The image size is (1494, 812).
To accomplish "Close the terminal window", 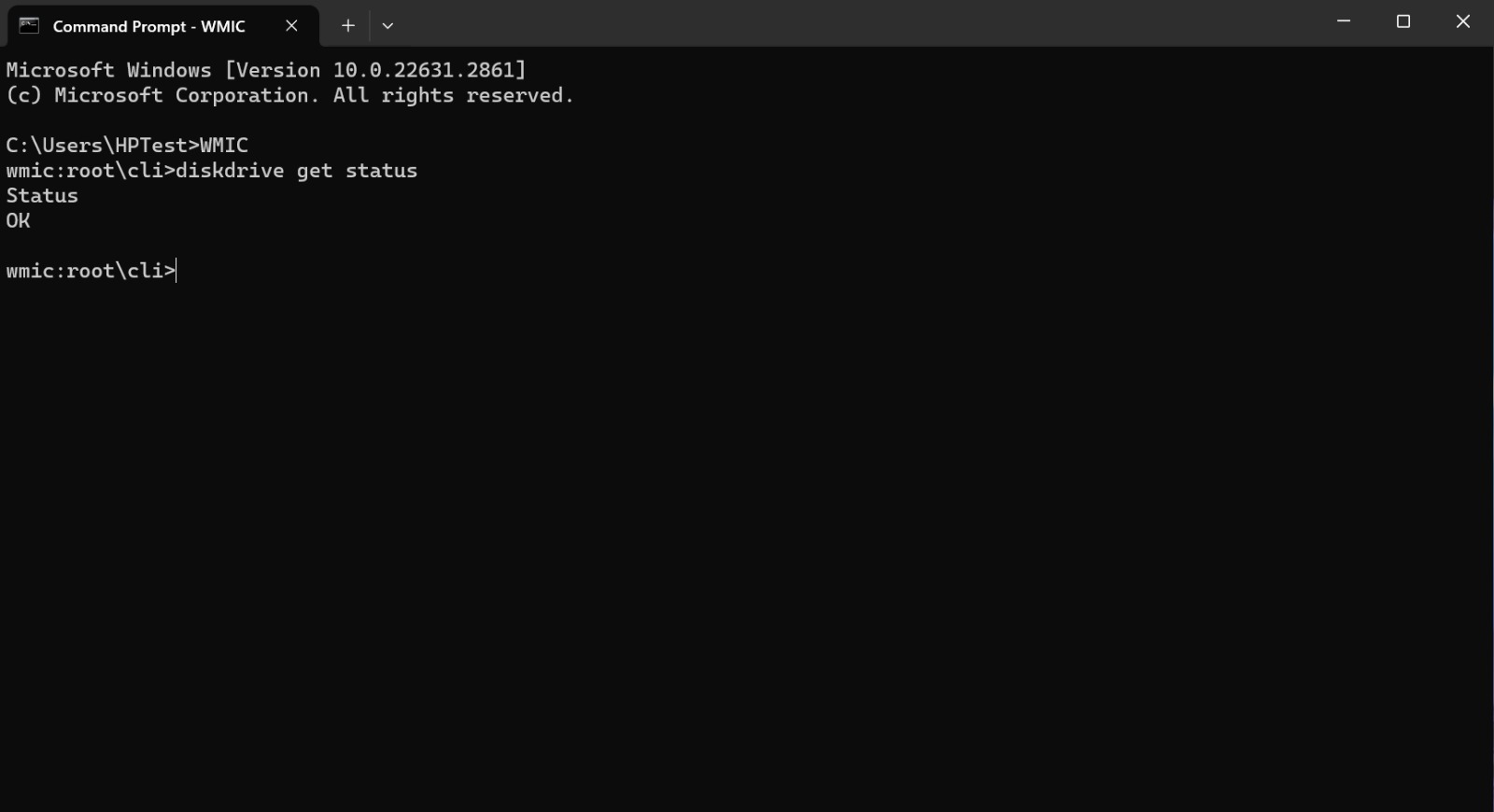I will (1463, 21).
